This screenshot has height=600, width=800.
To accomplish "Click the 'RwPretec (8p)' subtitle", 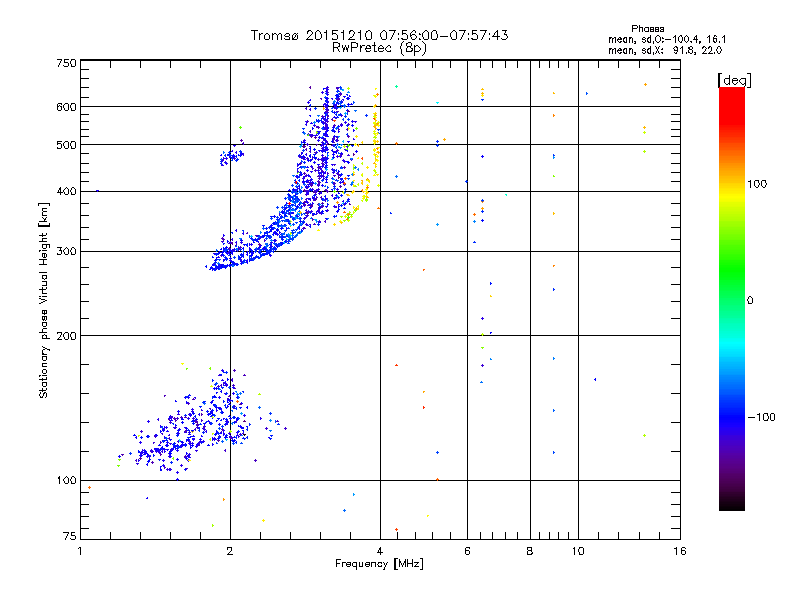I will 379,48.
